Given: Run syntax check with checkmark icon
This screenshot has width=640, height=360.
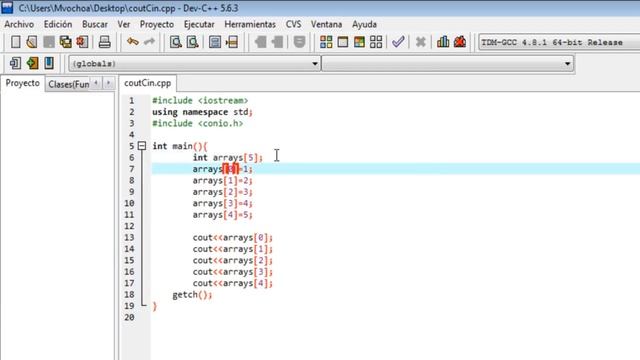Looking at the screenshot, I should pyautogui.click(x=398, y=42).
